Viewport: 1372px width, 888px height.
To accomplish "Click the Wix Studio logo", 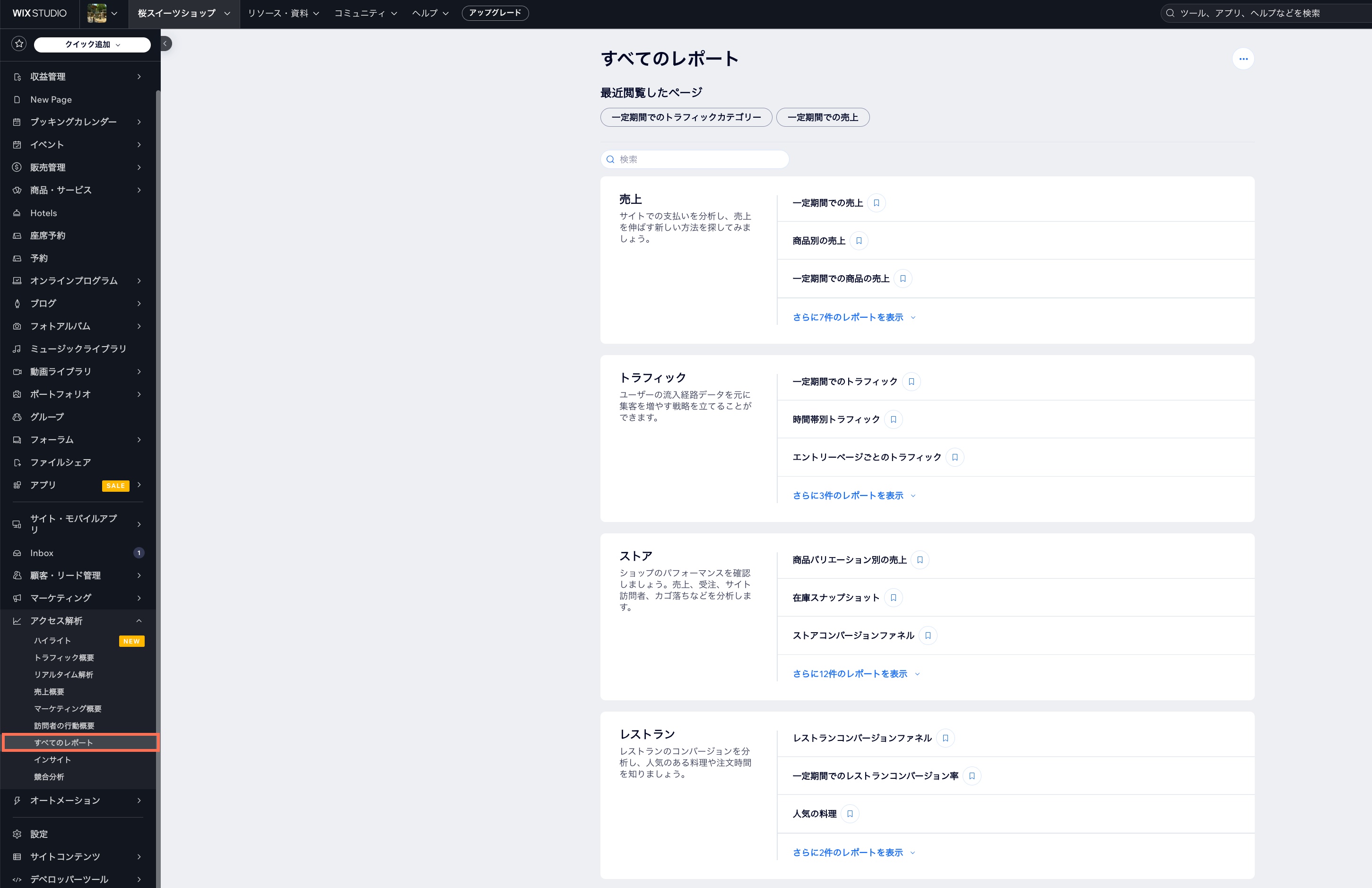I will [x=39, y=13].
